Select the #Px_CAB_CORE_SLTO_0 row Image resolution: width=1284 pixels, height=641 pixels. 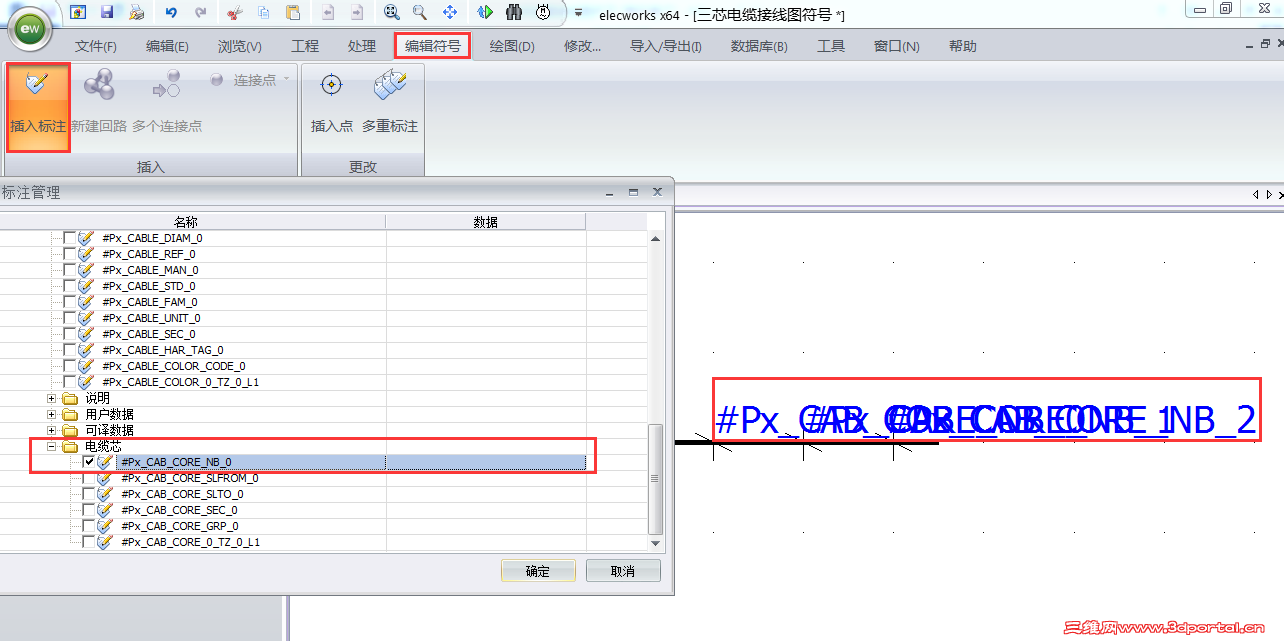(182, 494)
